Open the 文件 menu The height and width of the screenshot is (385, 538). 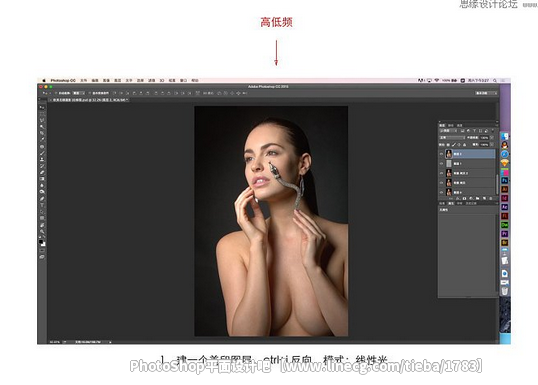[x=84, y=80]
